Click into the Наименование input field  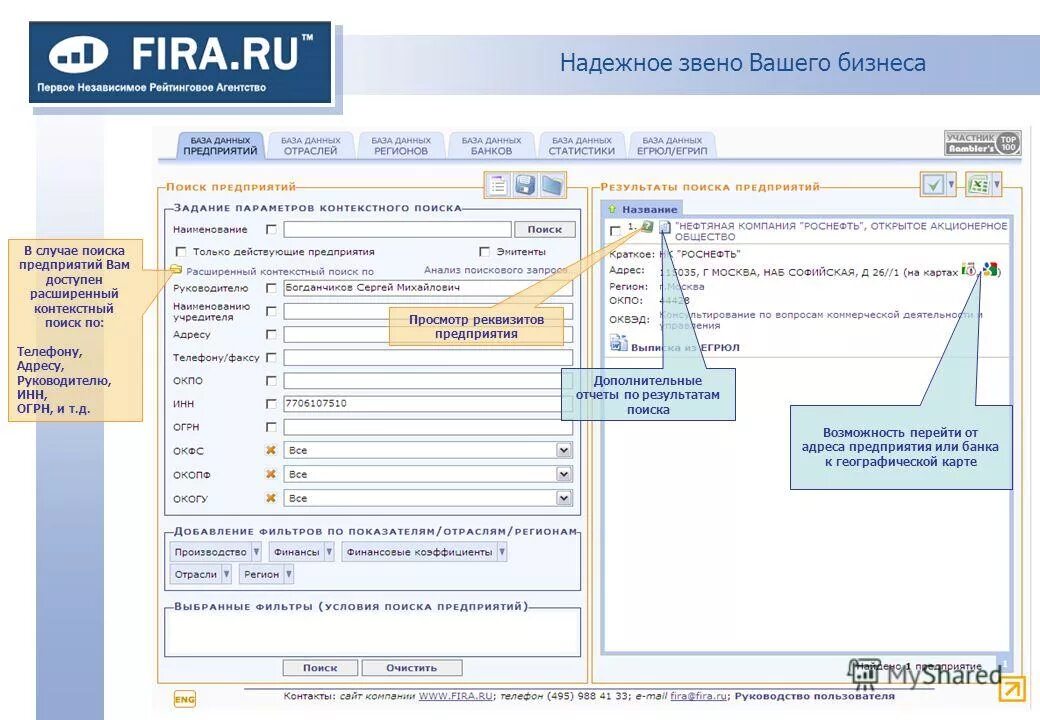tap(397, 229)
